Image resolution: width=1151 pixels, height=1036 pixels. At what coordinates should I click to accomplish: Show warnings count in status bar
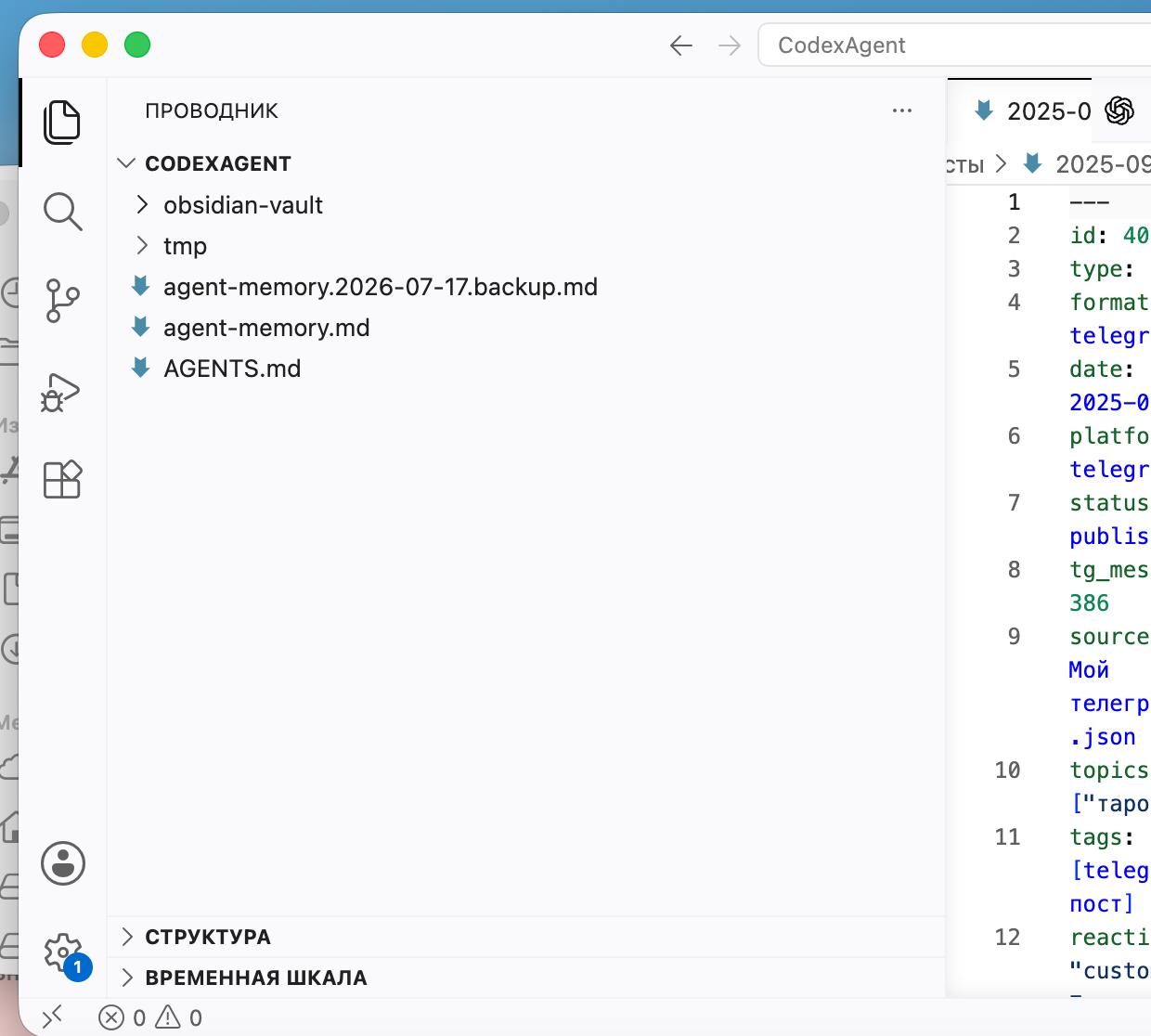(179, 1018)
